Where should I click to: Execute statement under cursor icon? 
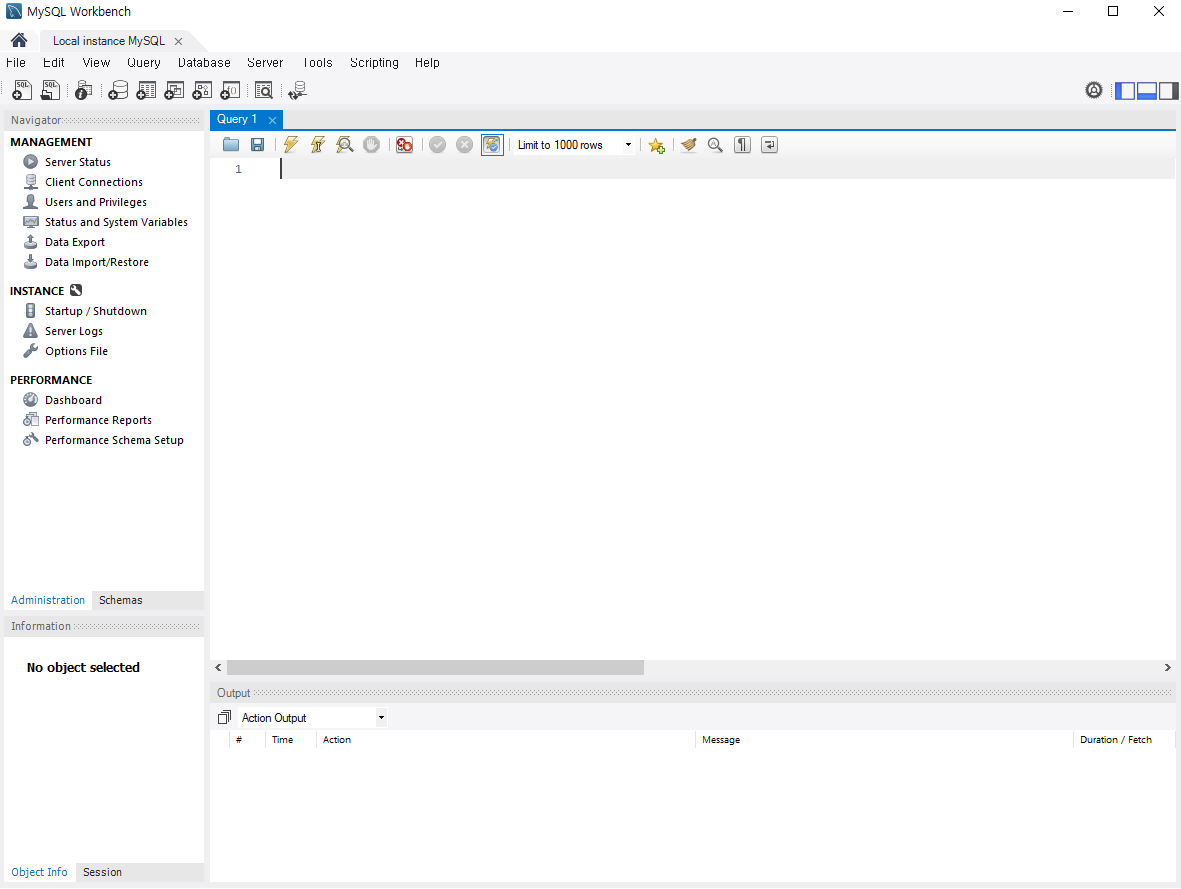point(318,145)
